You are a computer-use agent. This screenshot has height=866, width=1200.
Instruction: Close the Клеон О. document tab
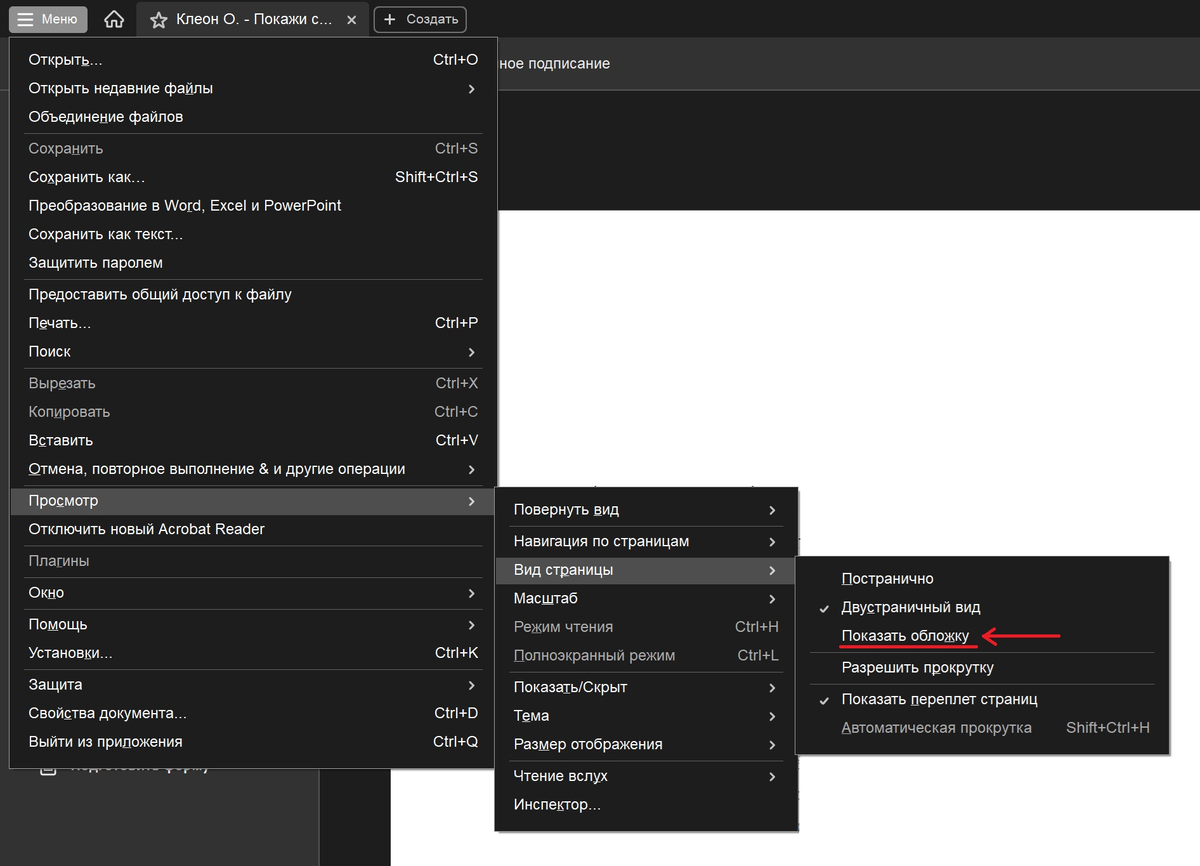click(350, 20)
